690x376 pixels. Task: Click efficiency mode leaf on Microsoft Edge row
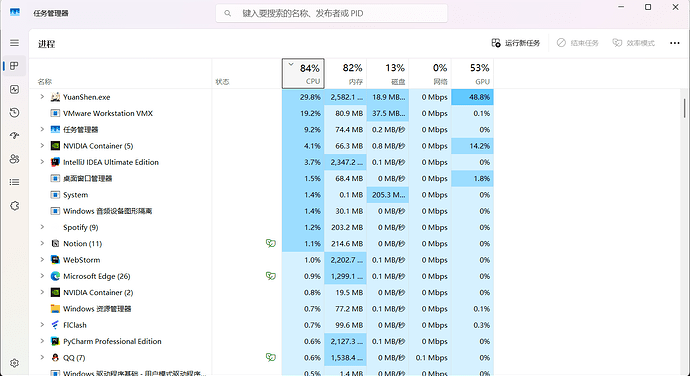271,276
